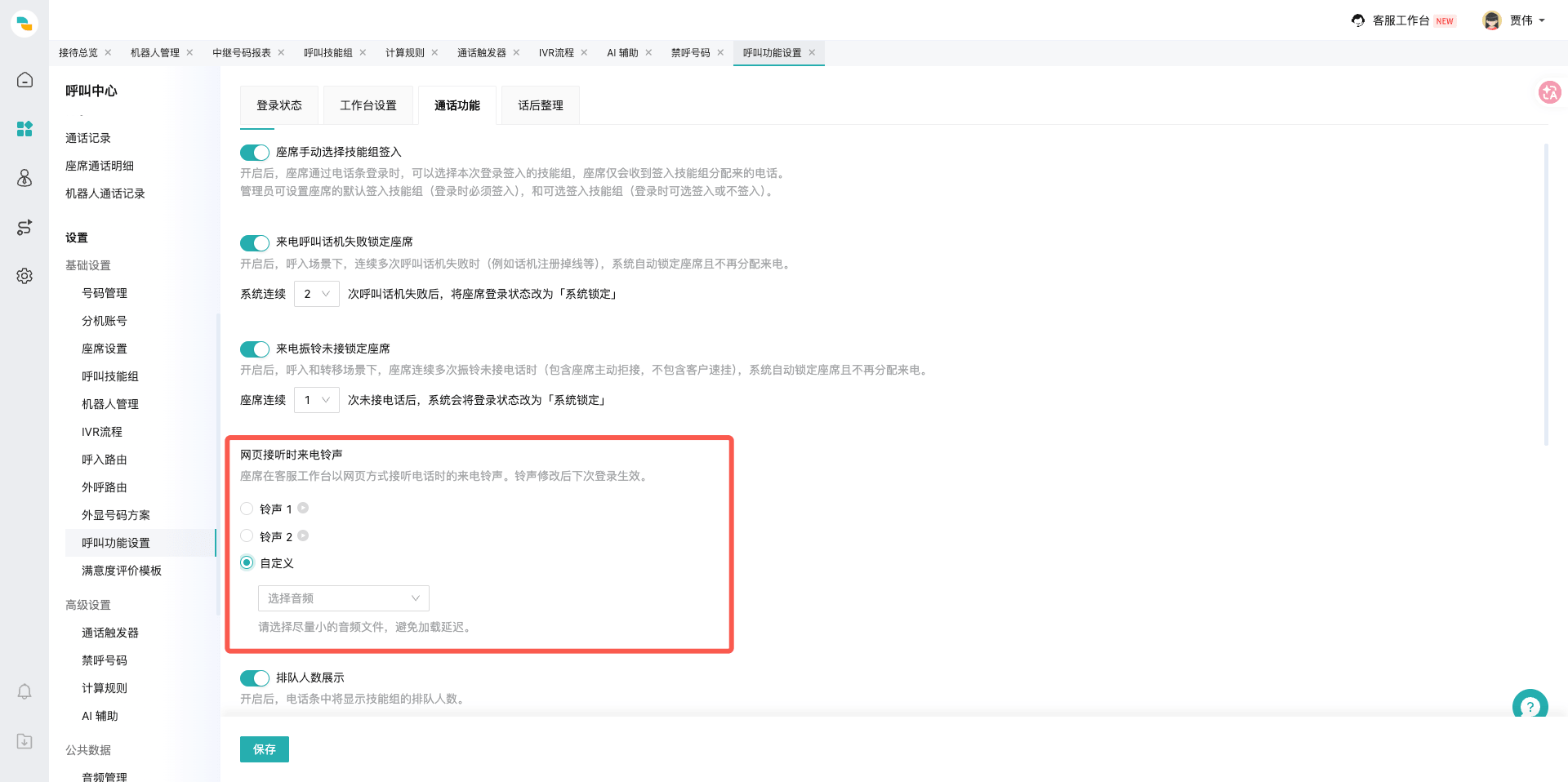Play preview of 铃声 2
Image resolution: width=1568 pixels, height=782 pixels.
click(x=303, y=535)
